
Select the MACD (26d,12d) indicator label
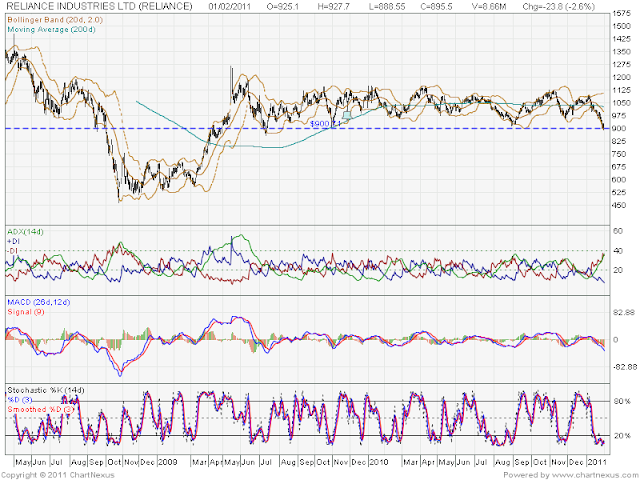39,302
